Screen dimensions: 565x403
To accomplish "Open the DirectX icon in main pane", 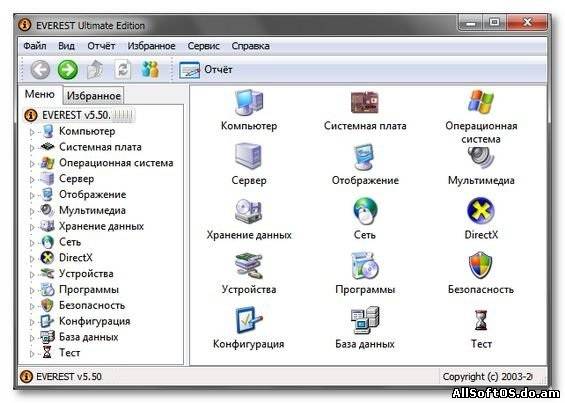I will click(481, 211).
